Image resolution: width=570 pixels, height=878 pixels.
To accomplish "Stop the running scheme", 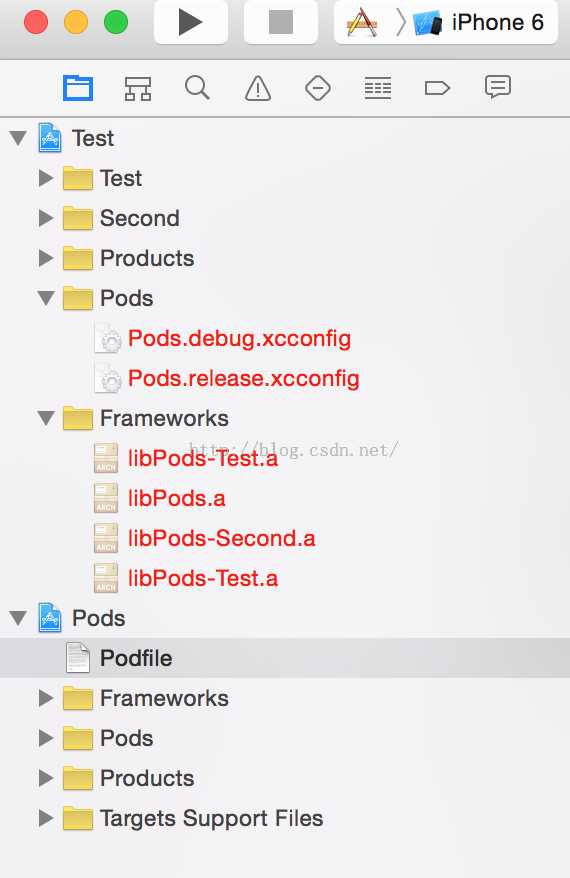I will pos(281,22).
